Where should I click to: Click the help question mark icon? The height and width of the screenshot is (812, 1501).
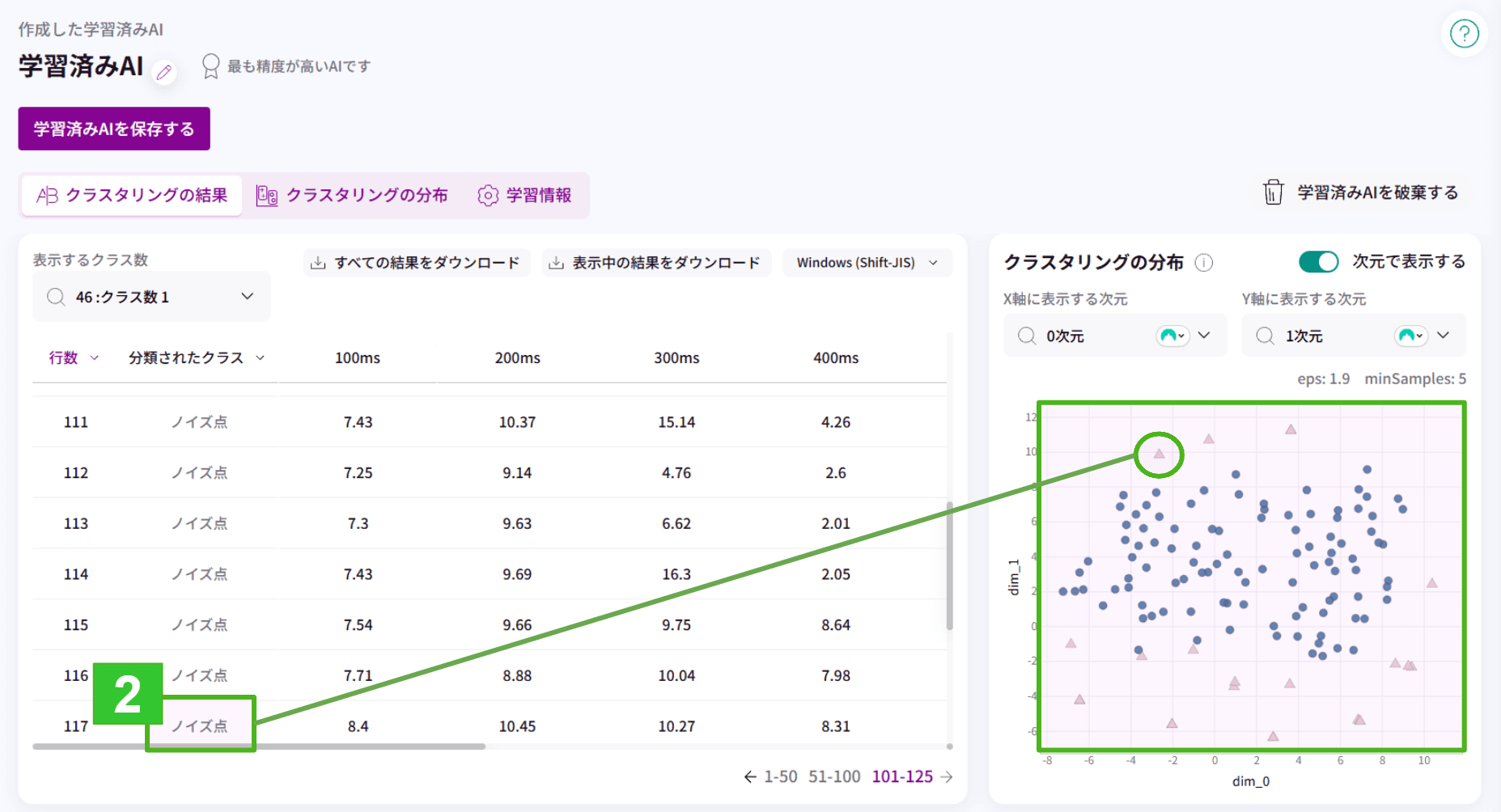(x=1464, y=34)
